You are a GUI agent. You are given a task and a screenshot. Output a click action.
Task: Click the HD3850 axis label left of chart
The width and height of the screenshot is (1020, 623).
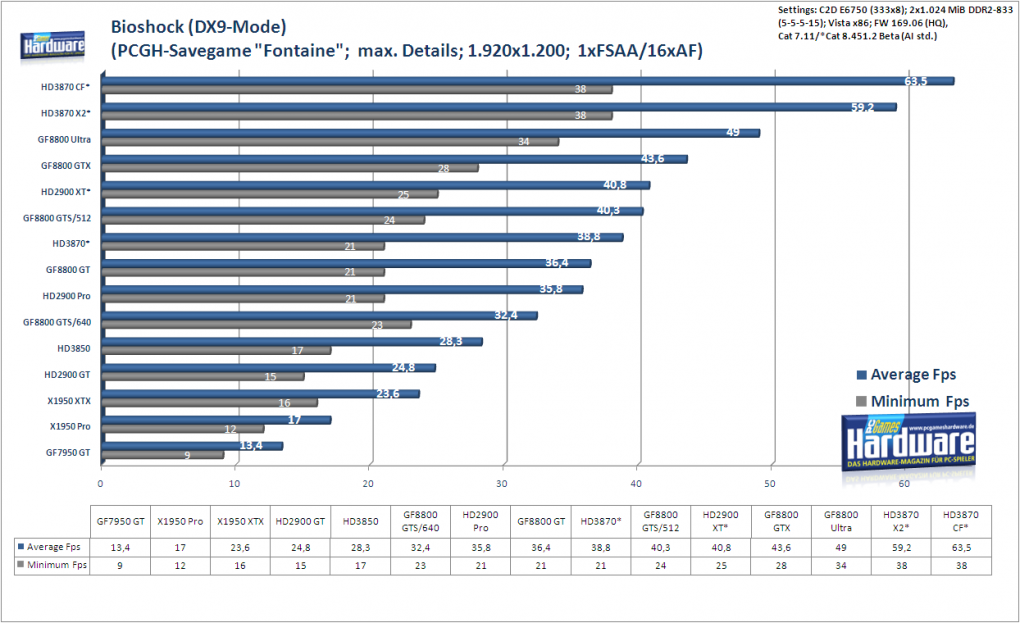pos(74,349)
